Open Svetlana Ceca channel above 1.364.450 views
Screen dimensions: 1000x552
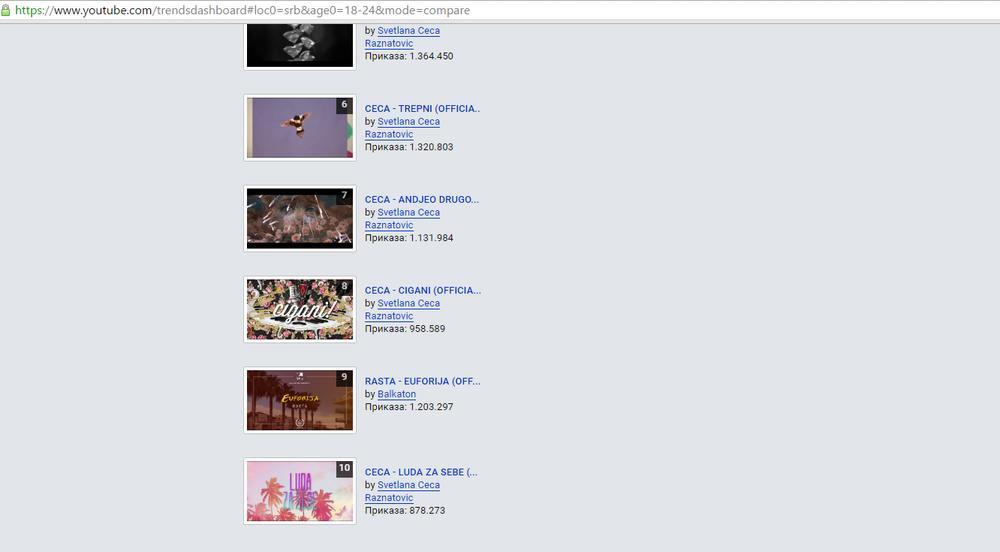click(408, 30)
